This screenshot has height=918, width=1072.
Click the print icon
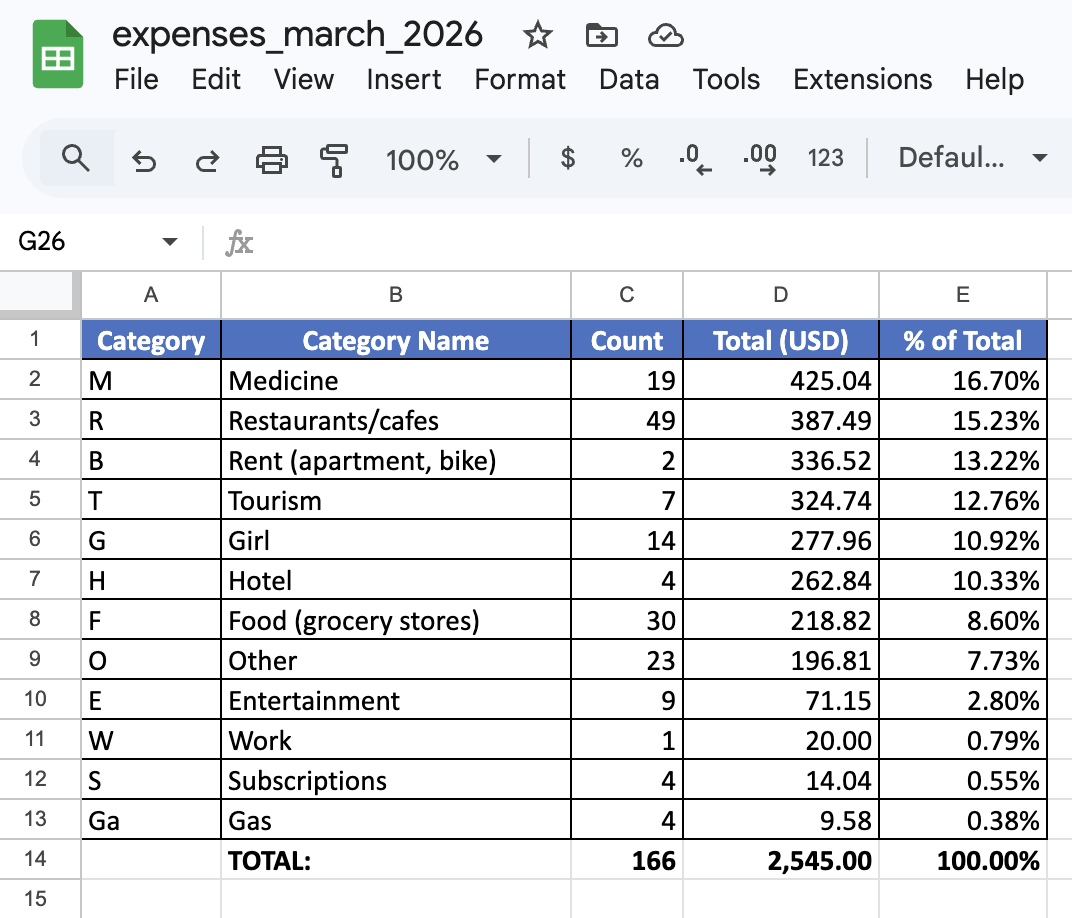271,160
